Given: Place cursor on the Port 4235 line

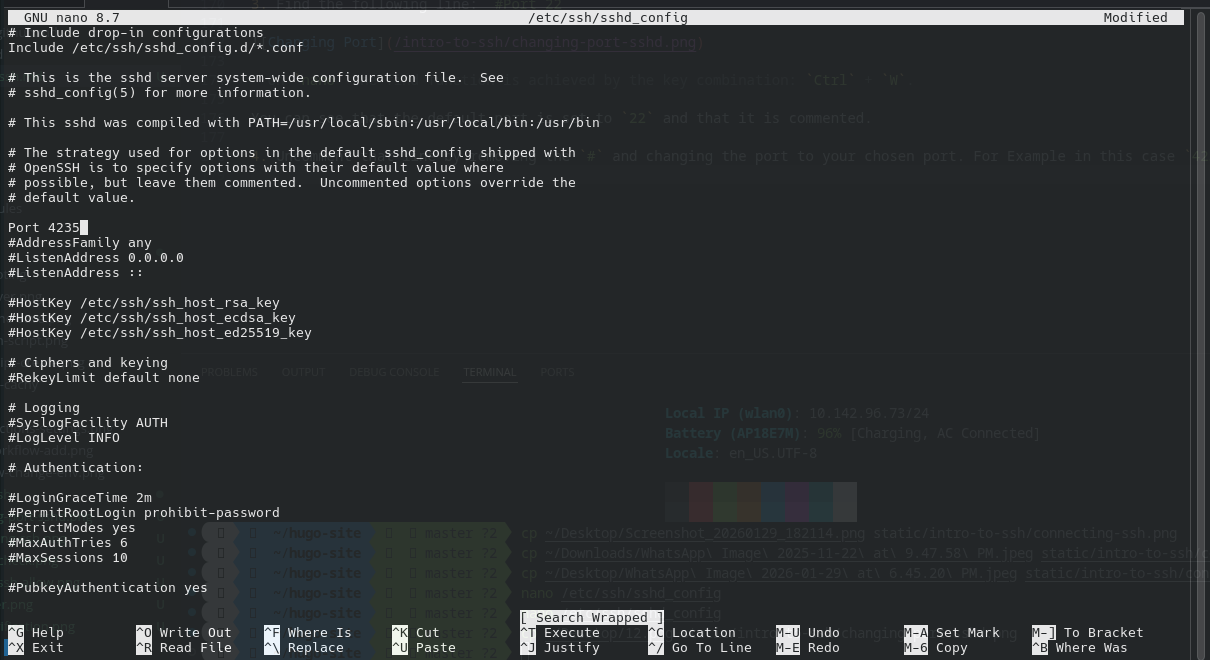Looking at the screenshot, I should tap(44, 228).
